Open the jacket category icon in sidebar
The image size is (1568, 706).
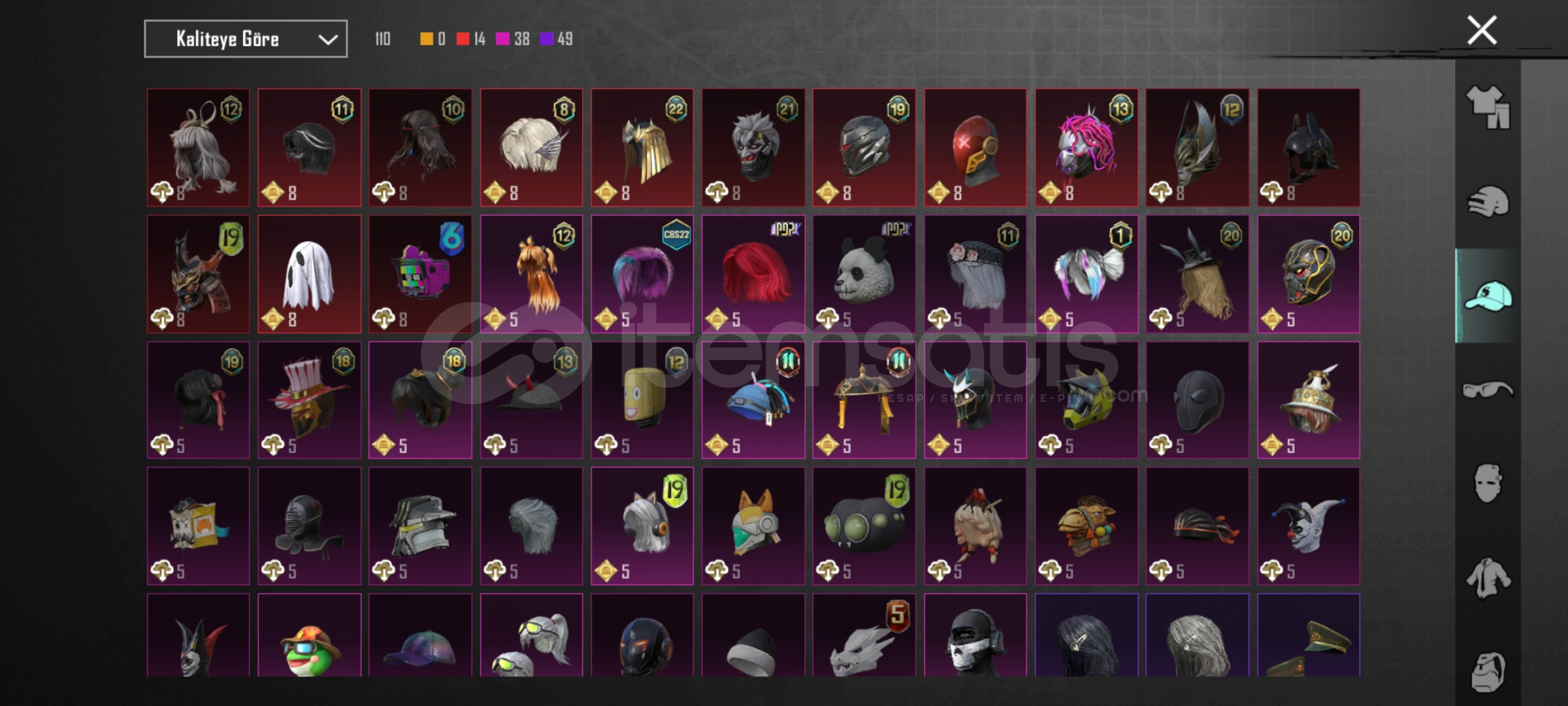tap(1488, 577)
